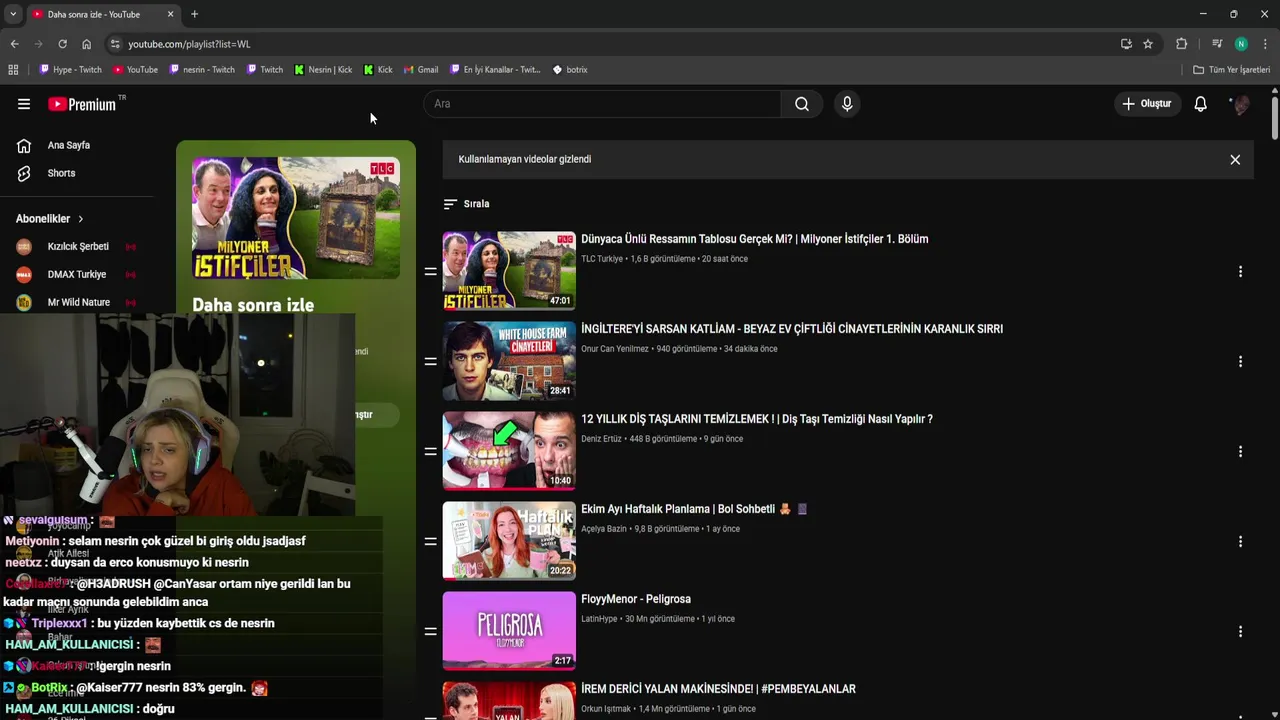Open the apps grid in bookmarks bar
The image size is (1280, 720).
[x=13, y=70]
